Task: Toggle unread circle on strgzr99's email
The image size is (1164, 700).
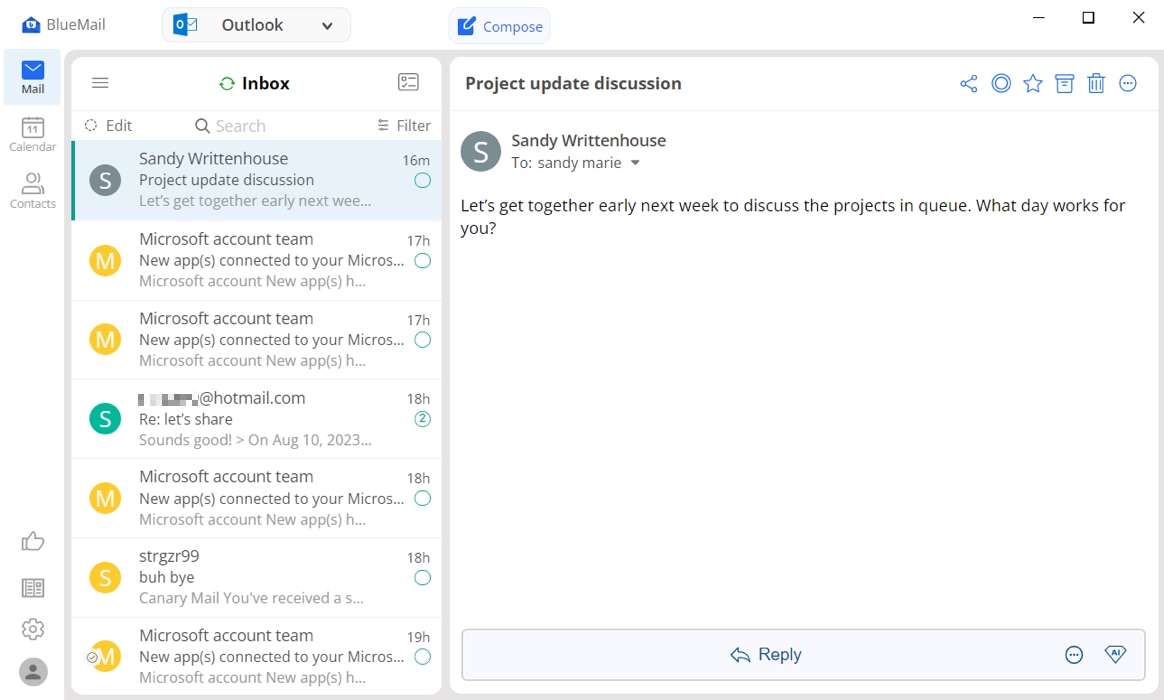Action: 422,577
